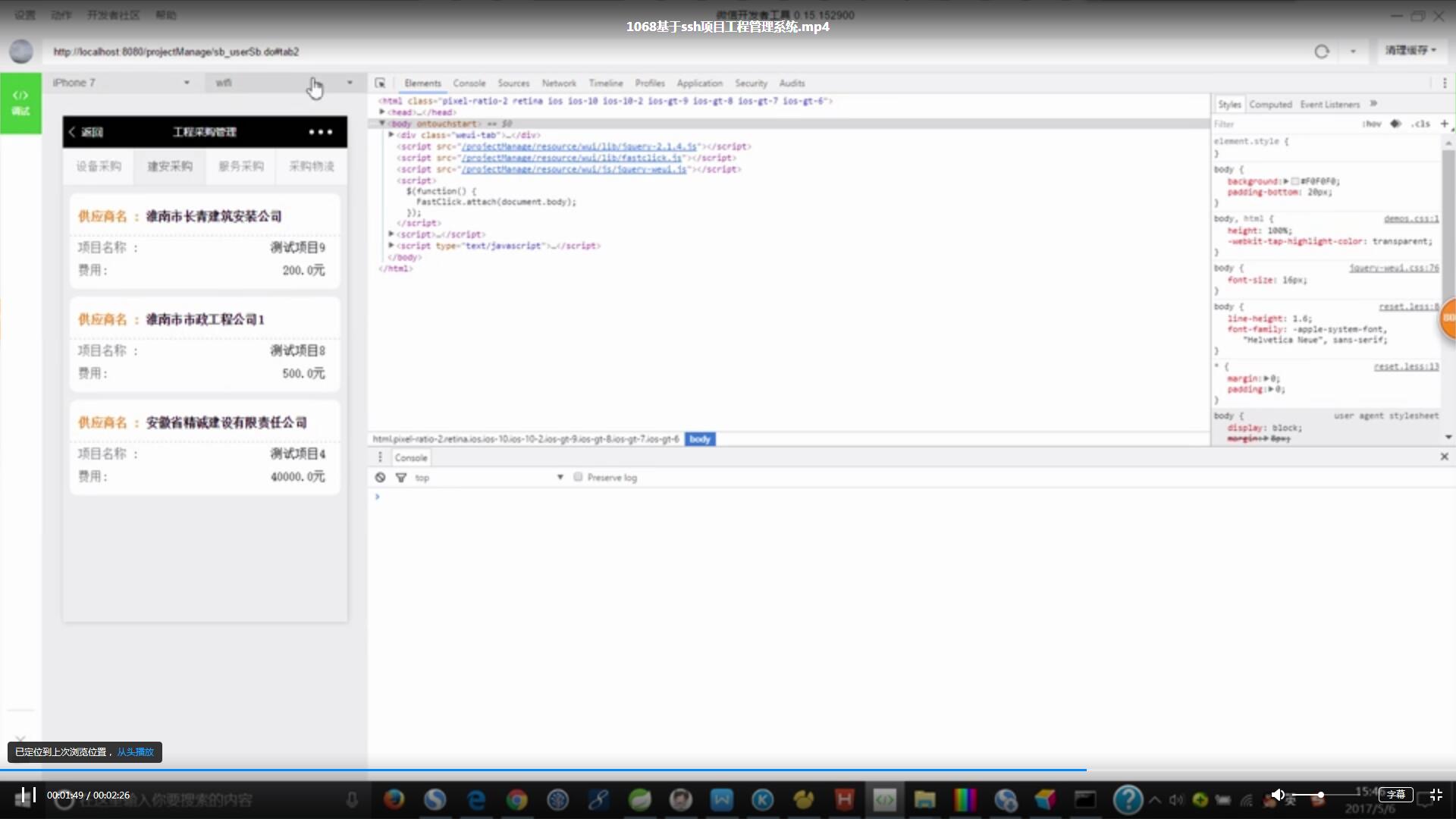The image size is (1456, 819).
Task: Expand the text/javascript script node
Action: [x=391, y=246]
